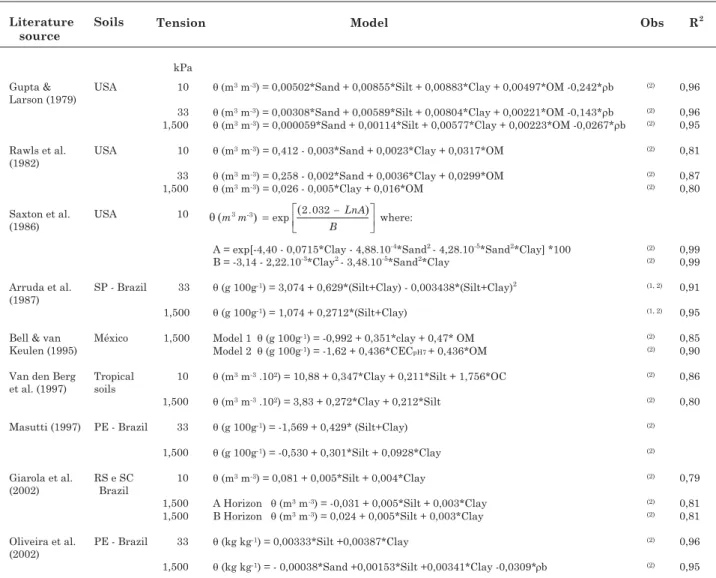Click equation starting '0,000059*Sand'

(x=419, y=125)
